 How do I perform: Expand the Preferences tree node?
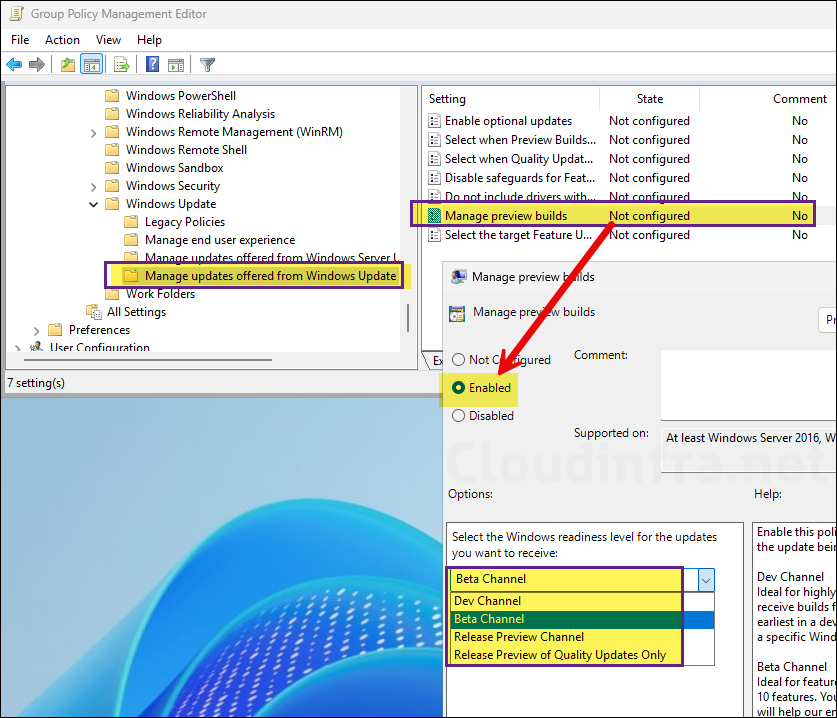click(36, 331)
